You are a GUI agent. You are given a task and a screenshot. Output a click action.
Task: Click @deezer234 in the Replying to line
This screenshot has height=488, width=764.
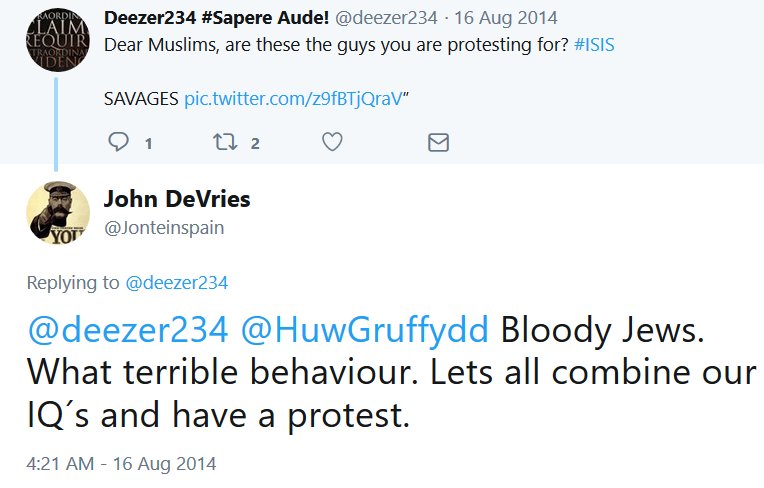tap(176, 283)
